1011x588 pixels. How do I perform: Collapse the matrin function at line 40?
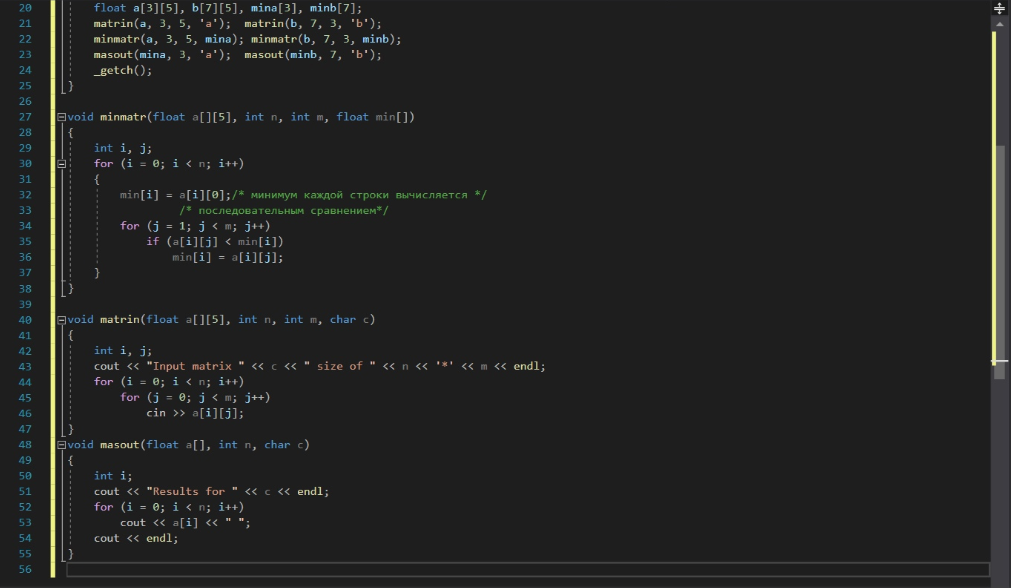pyautogui.click(x=61, y=320)
